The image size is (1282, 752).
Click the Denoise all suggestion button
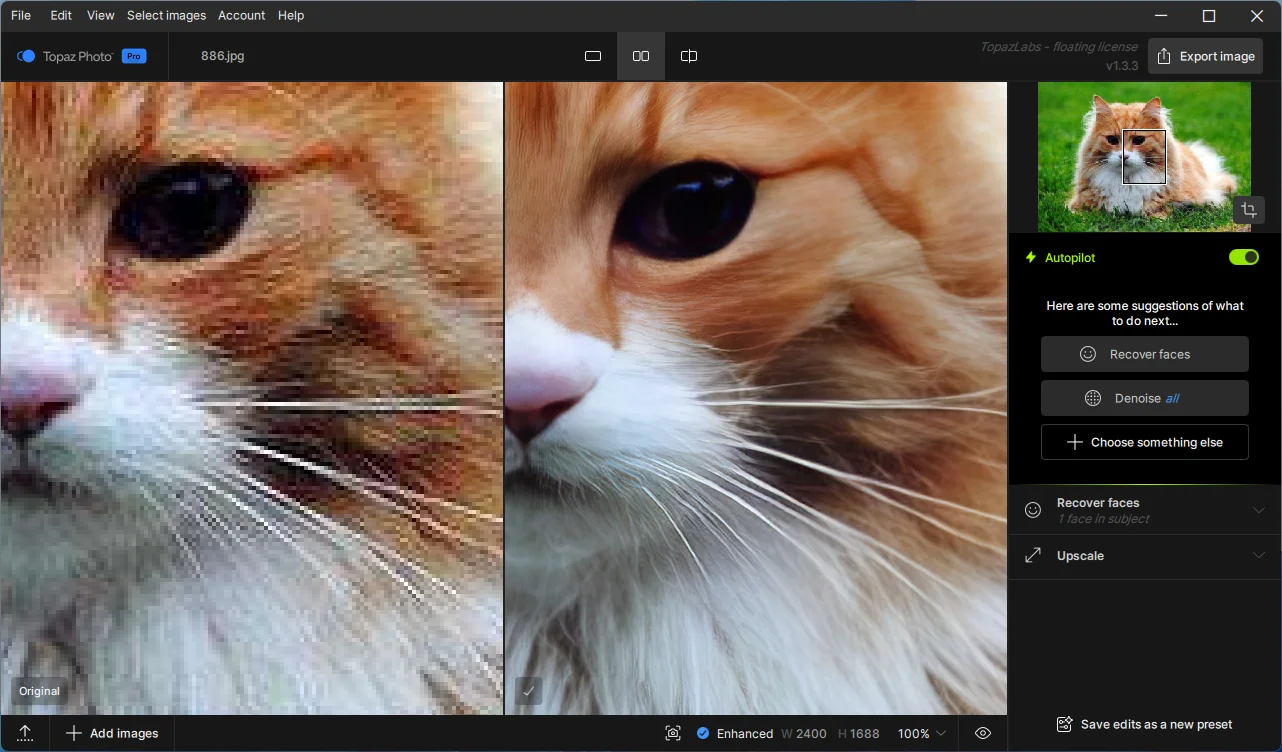pos(1144,398)
